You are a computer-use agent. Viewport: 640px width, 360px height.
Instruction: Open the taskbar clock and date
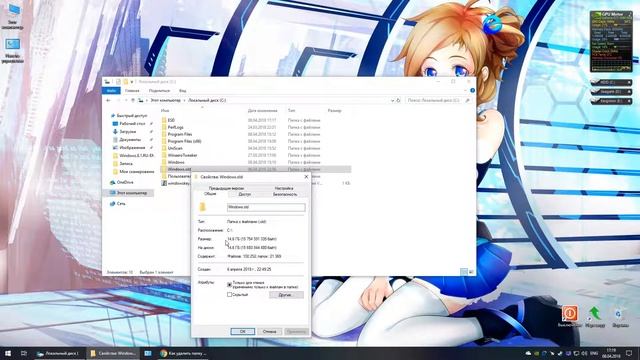(611, 353)
